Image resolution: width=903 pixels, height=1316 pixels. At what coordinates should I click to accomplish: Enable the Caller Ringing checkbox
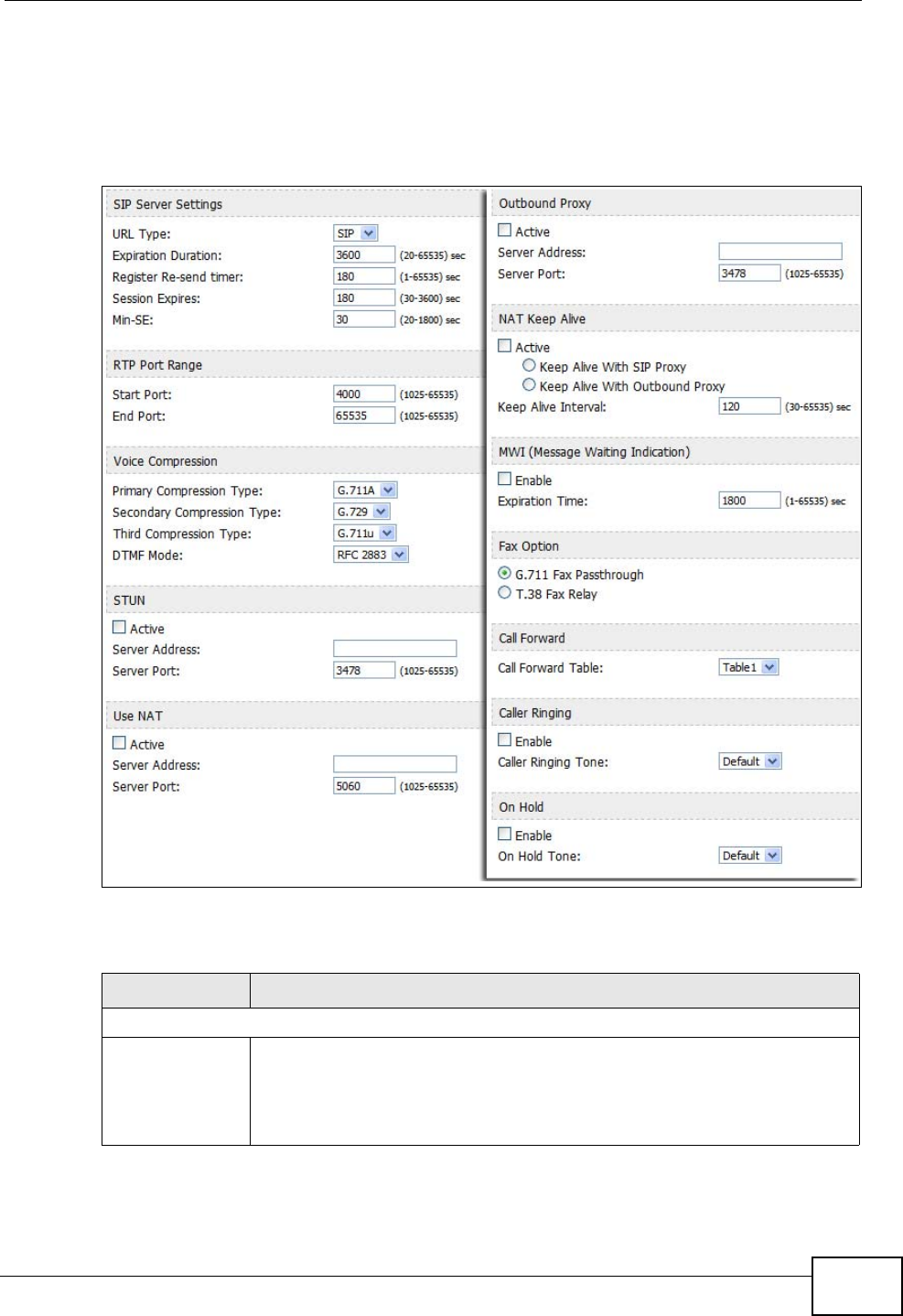click(504, 739)
